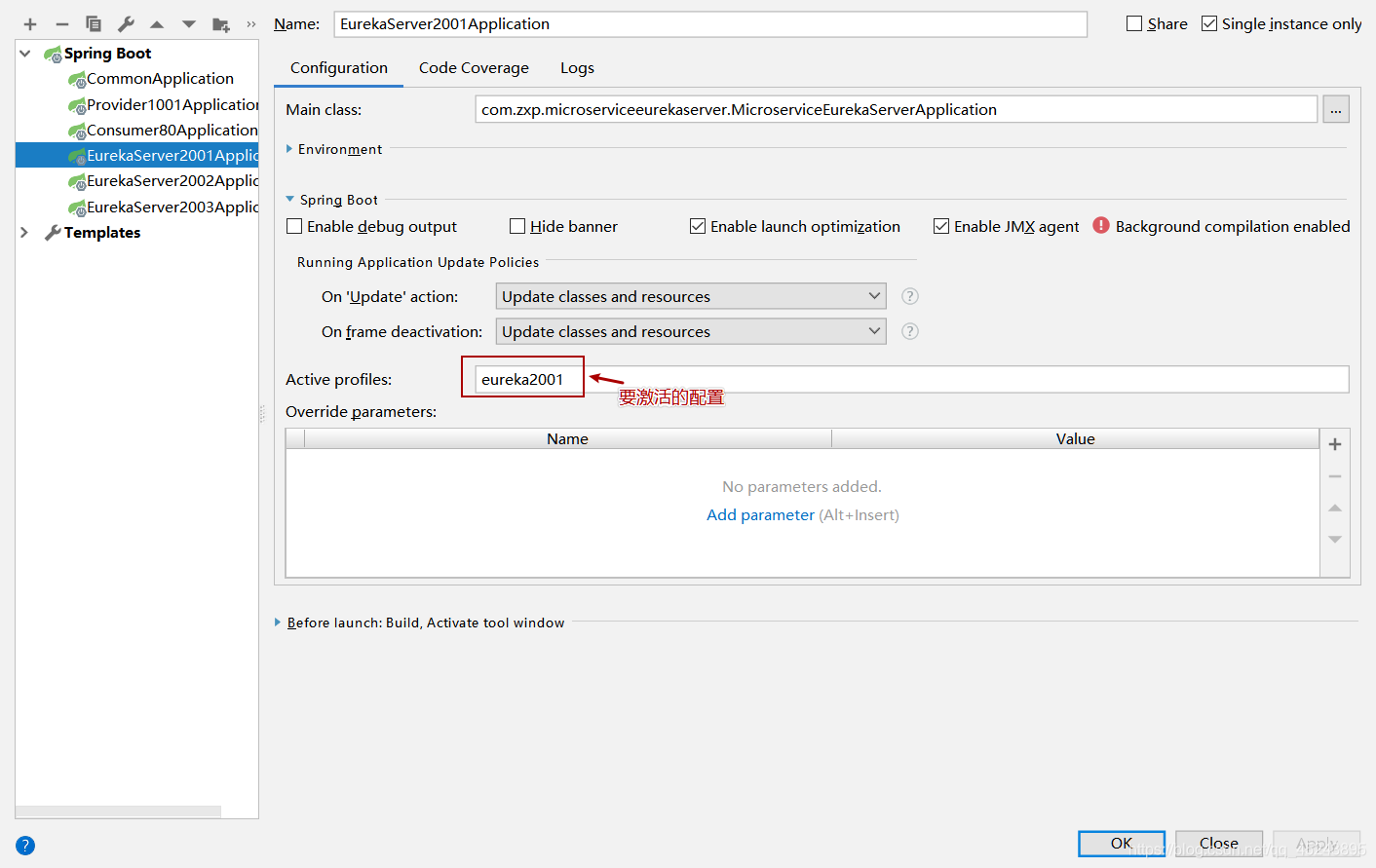Open On 'Update' action dropdown
The height and width of the screenshot is (868, 1376).
point(691,296)
